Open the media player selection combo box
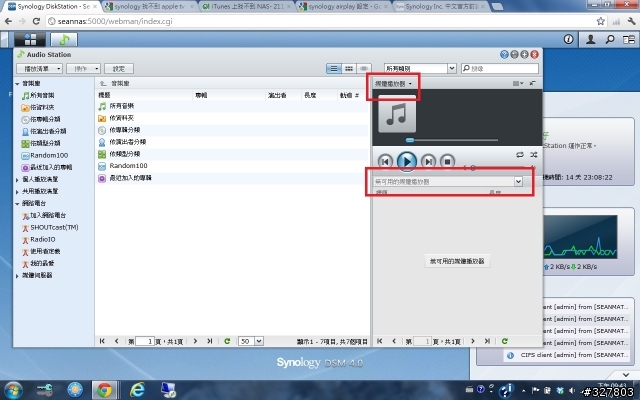The image size is (640, 400). coord(448,181)
